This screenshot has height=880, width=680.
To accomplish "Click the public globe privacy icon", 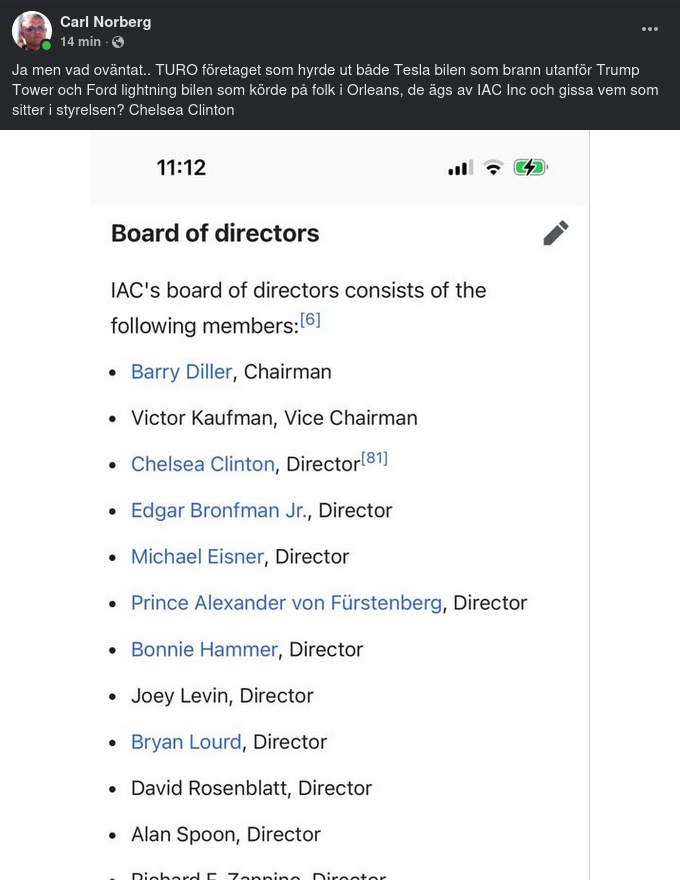I will tap(118, 42).
